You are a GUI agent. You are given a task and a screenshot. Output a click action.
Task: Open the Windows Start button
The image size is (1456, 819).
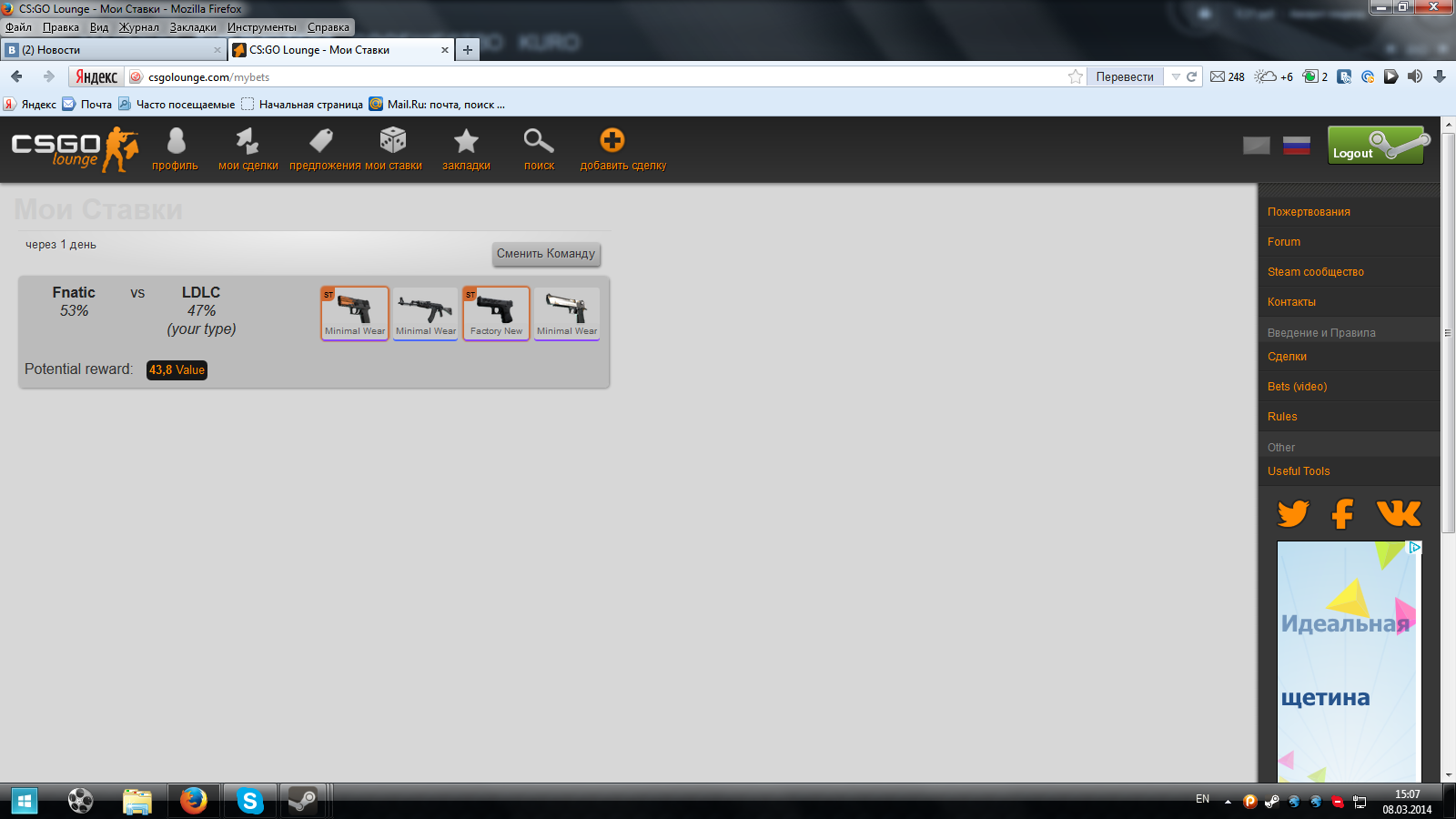coord(25,801)
